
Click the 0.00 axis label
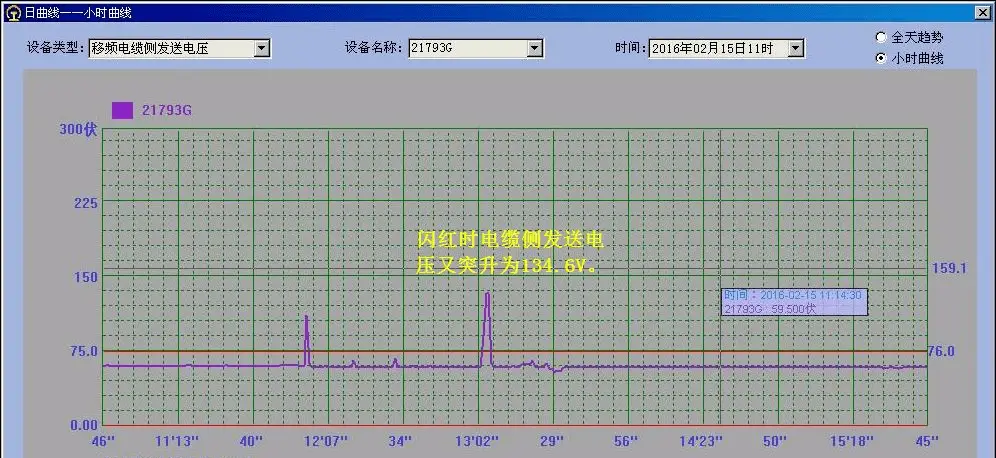click(84, 425)
